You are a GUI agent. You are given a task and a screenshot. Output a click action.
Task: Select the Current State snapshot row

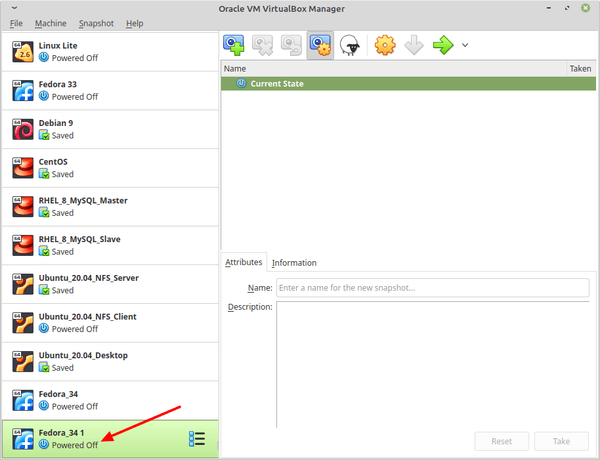(408, 83)
